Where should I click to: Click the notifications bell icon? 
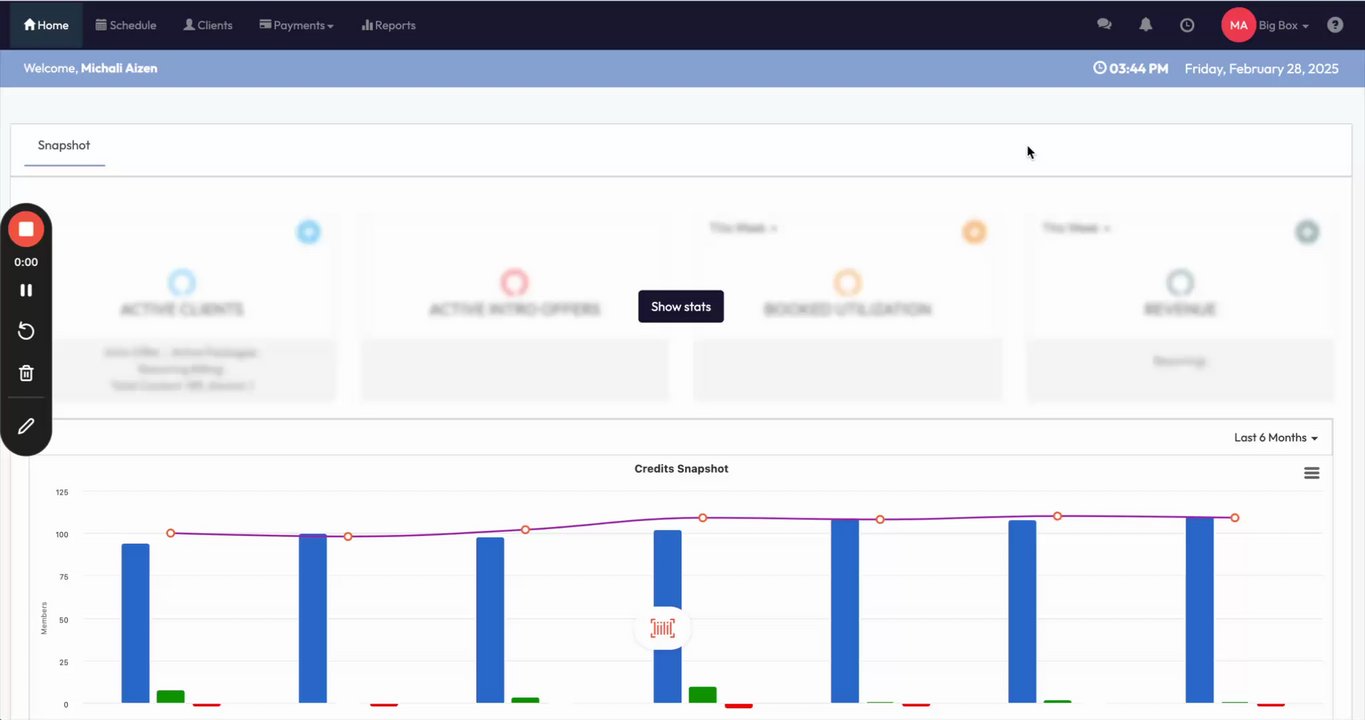(x=1146, y=25)
